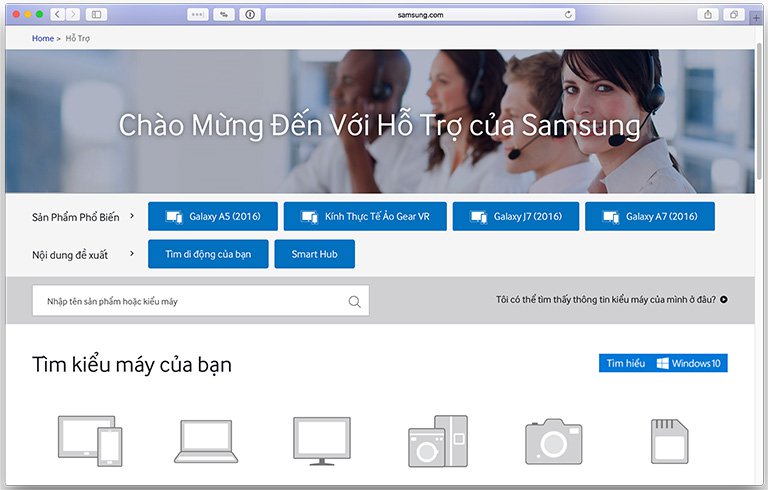Click the Hỗ Trợ breadcrumb text
Image resolution: width=768 pixels, height=490 pixels.
pyautogui.click(x=77, y=38)
